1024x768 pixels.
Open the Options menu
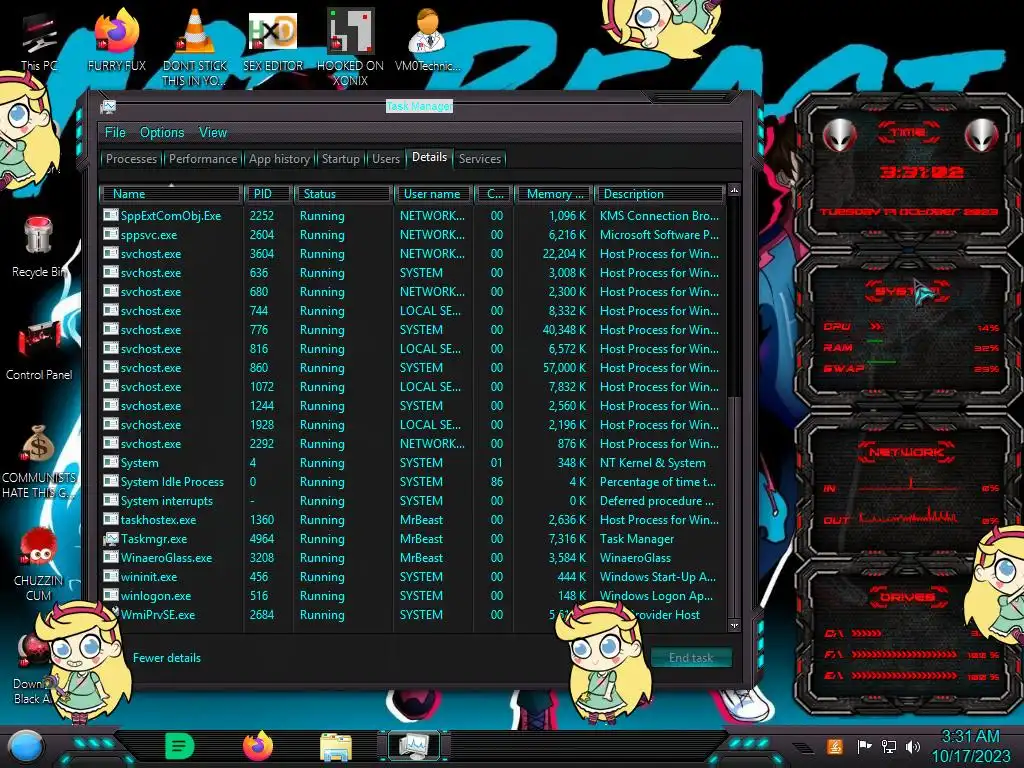pos(162,133)
